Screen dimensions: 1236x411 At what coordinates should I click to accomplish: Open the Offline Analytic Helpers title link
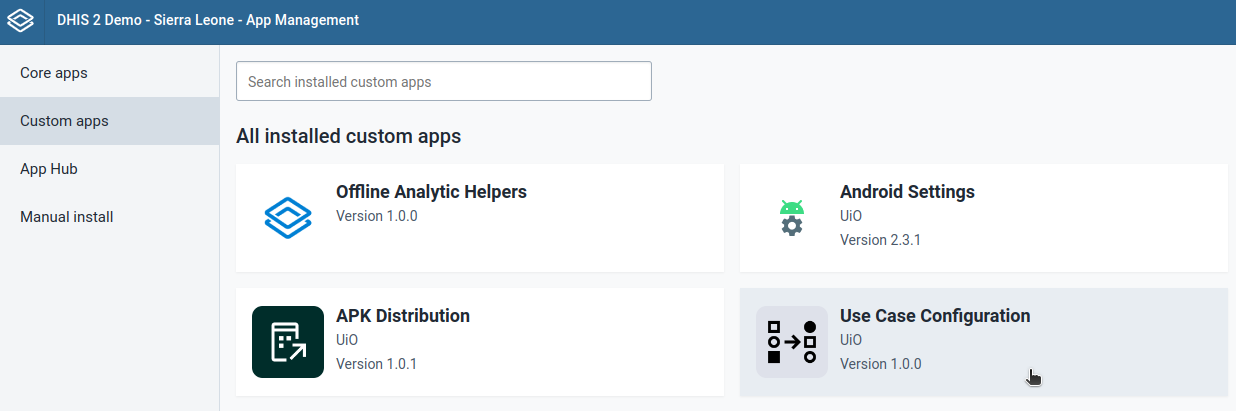[431, 192]
